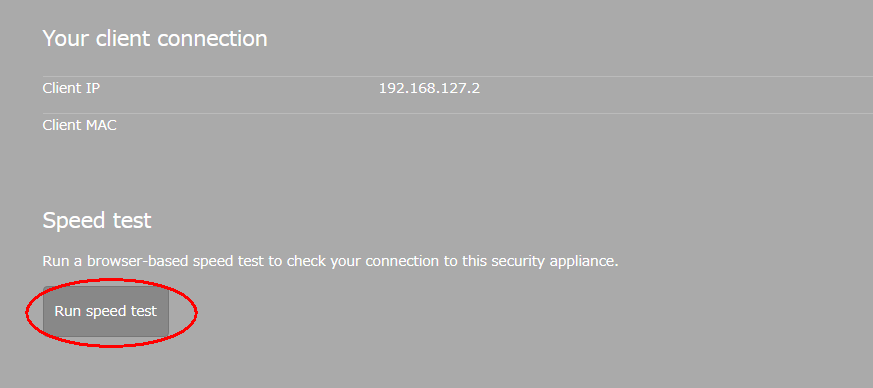The image size is (873, 388).
Task: Click 'speed' text inside the Run speed test button
Action: tap(106, 311)
